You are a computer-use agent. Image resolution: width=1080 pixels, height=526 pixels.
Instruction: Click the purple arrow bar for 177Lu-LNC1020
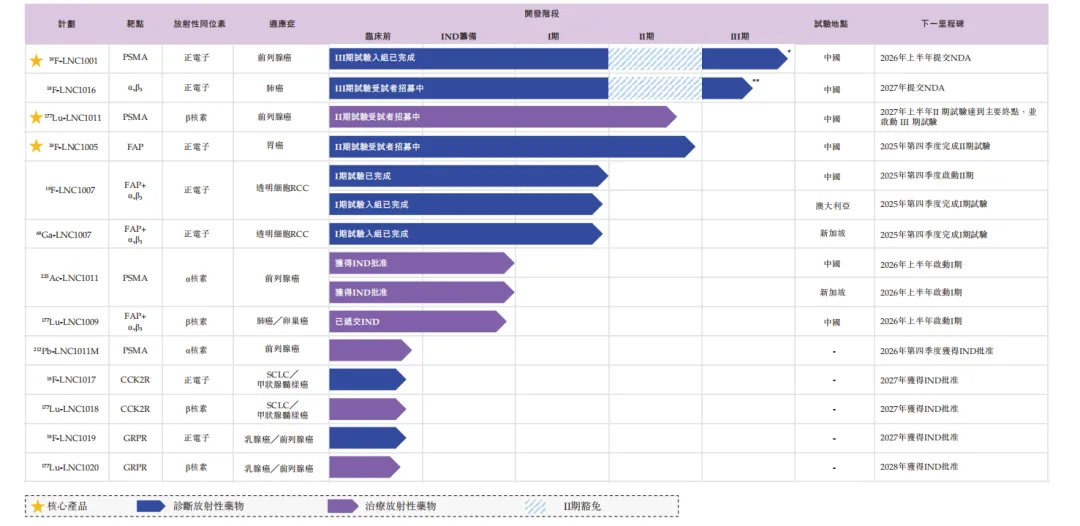[x=363, y=467]
